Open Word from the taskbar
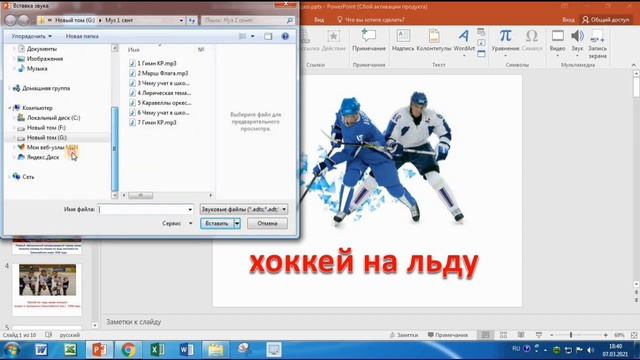The image size is (640, 360). click(187, 350)
